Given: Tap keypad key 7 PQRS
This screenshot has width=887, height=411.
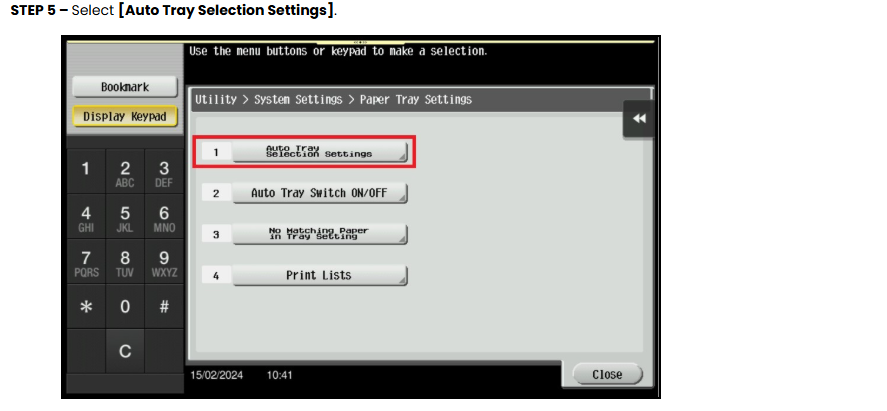Looking at the screenshot, I should pyautogui.click(x=86, y=261).
